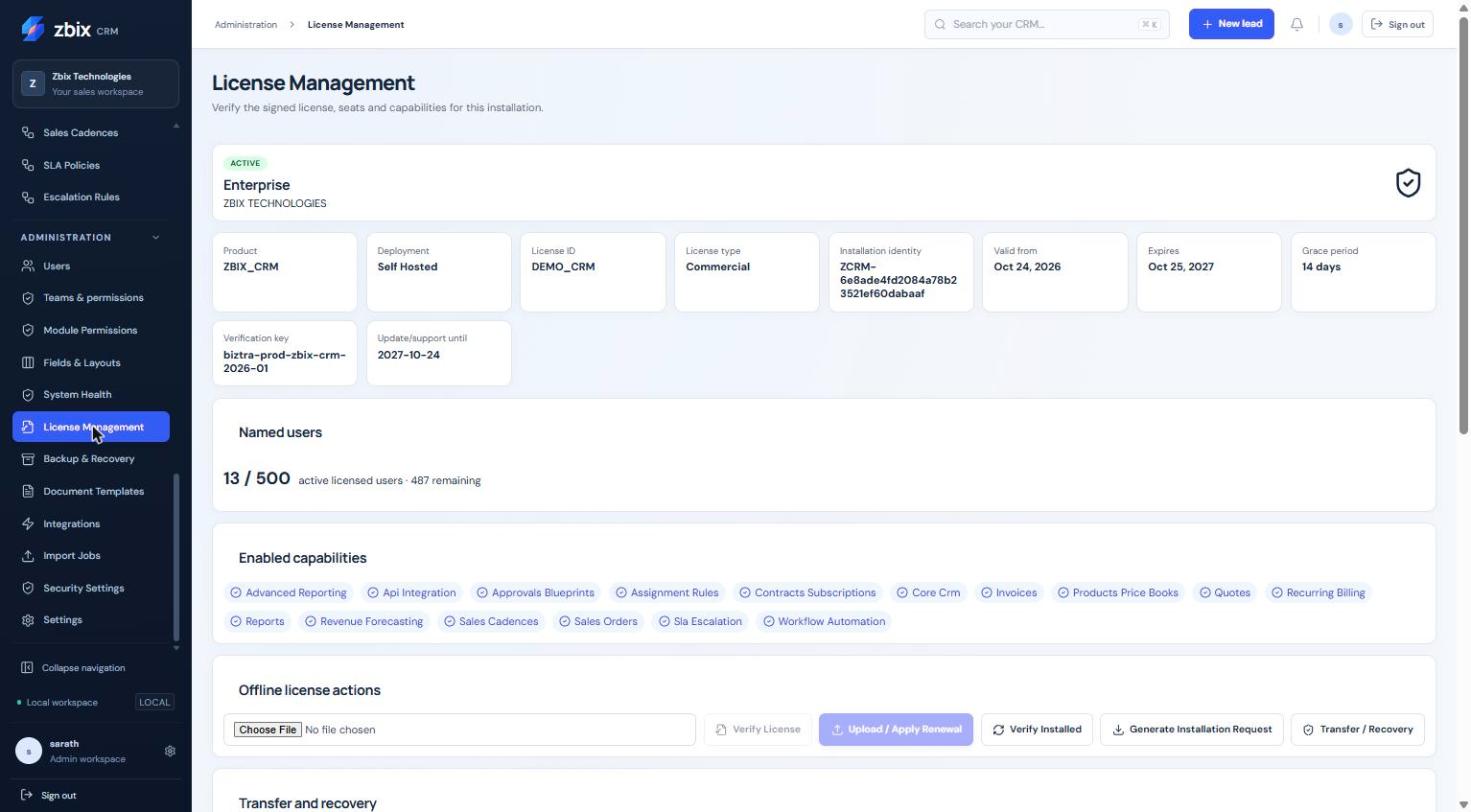Click the Import Jobs upload icon
The width and height of the screenshot is (1471, 812).
28,556
